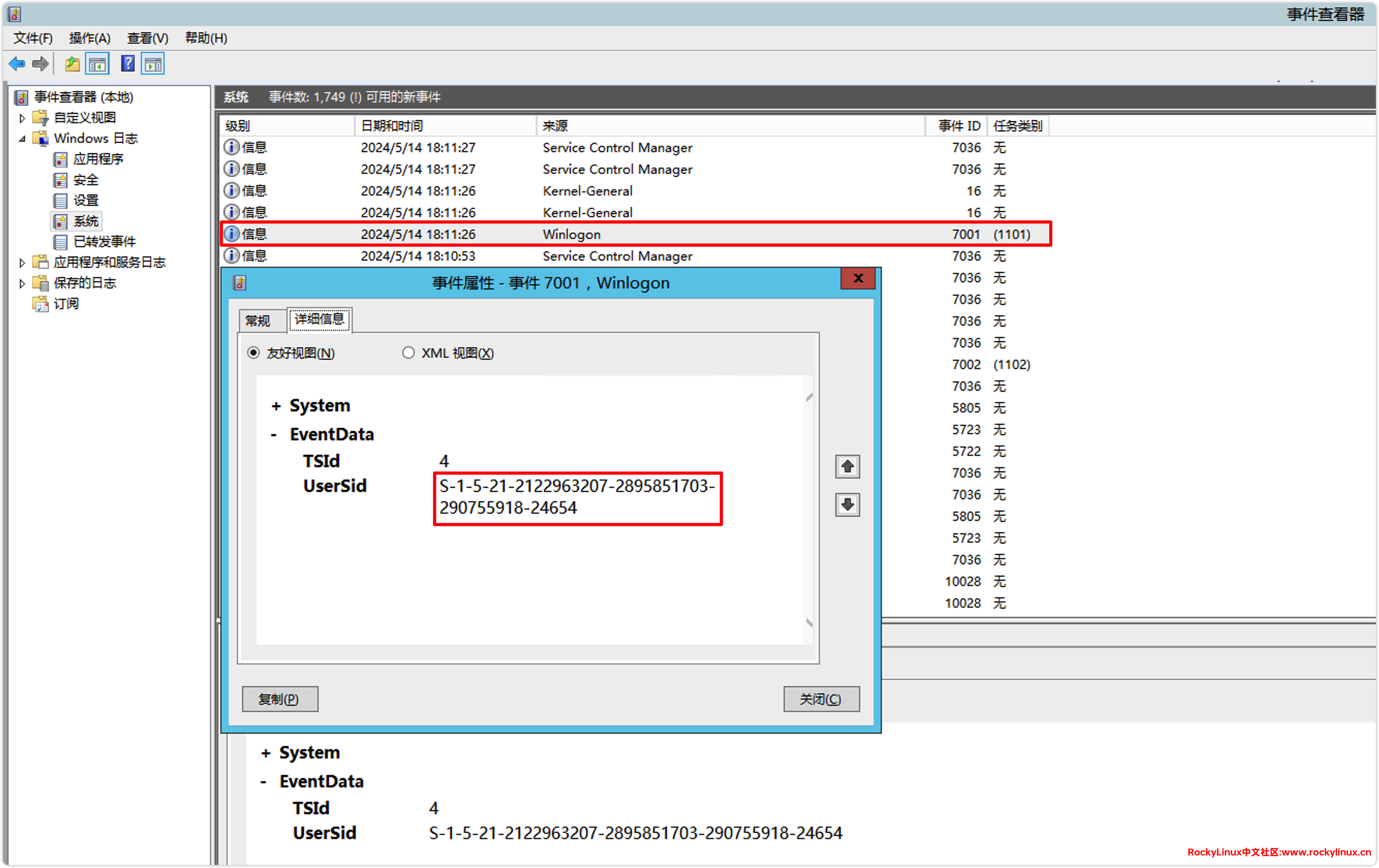Click the Show/Hide Console Tree toolbar icon

pos(97,64)
